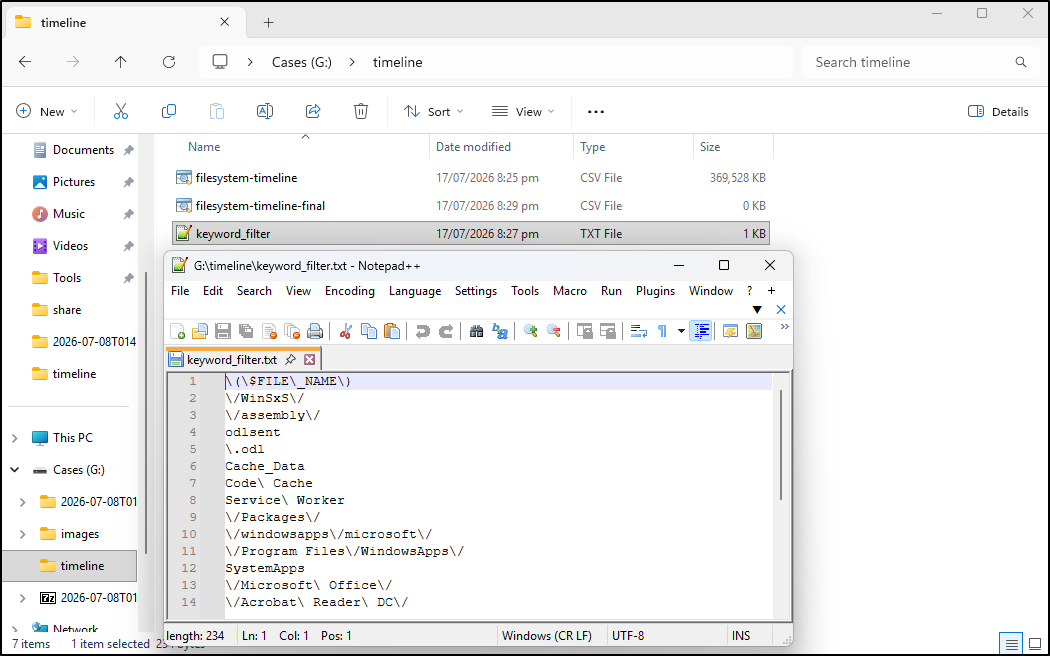The image size is (1050, 656).
Task: Open Plugins menu in Notepad++
Action: coord(656,291)
